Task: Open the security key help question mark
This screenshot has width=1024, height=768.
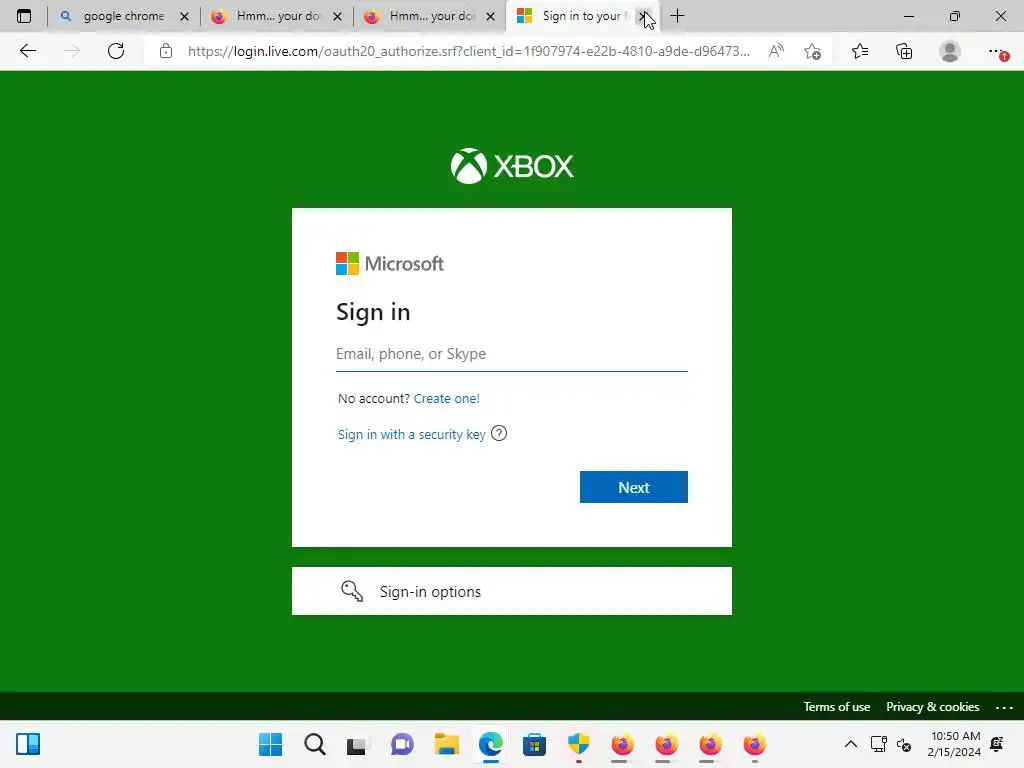Action: click(x=499, y=434)
